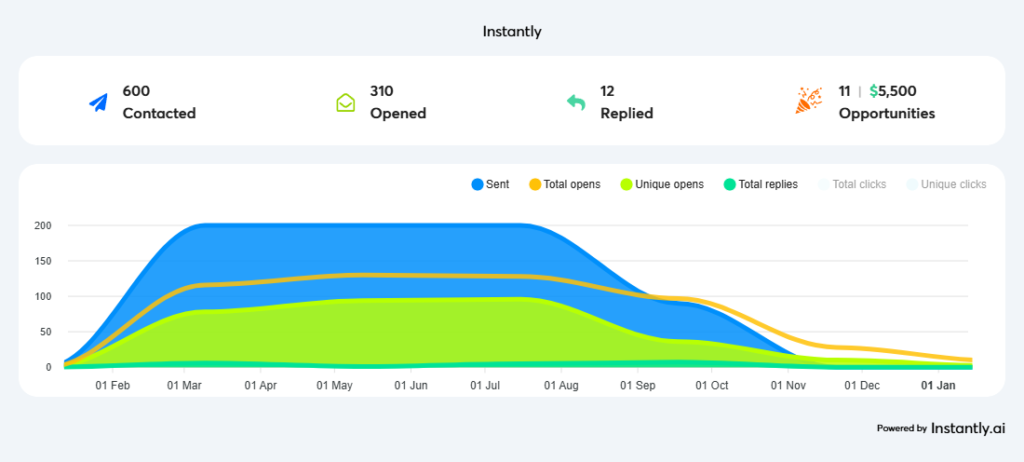Click the 01 Apr axis label

click(261, 386)
